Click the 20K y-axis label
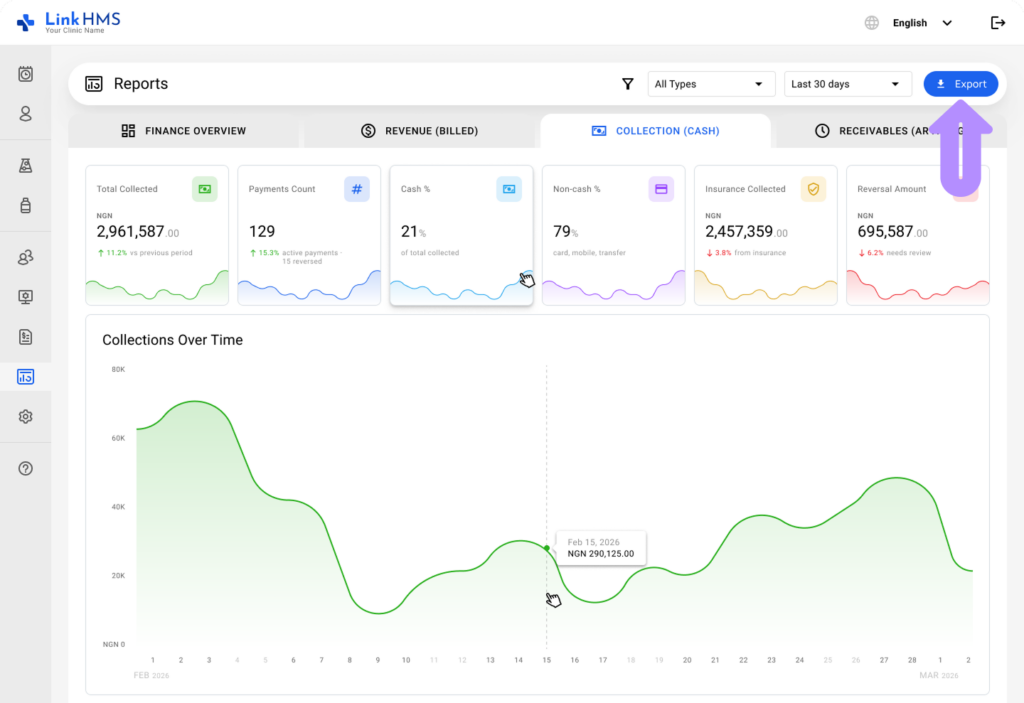Viewport: 1024px width, 703px height. coord(118,576)
